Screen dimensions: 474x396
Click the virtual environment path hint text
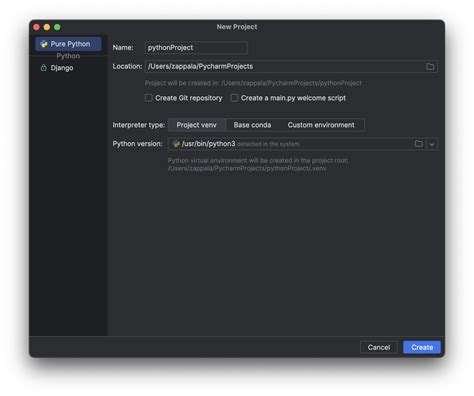pos(258,164)
